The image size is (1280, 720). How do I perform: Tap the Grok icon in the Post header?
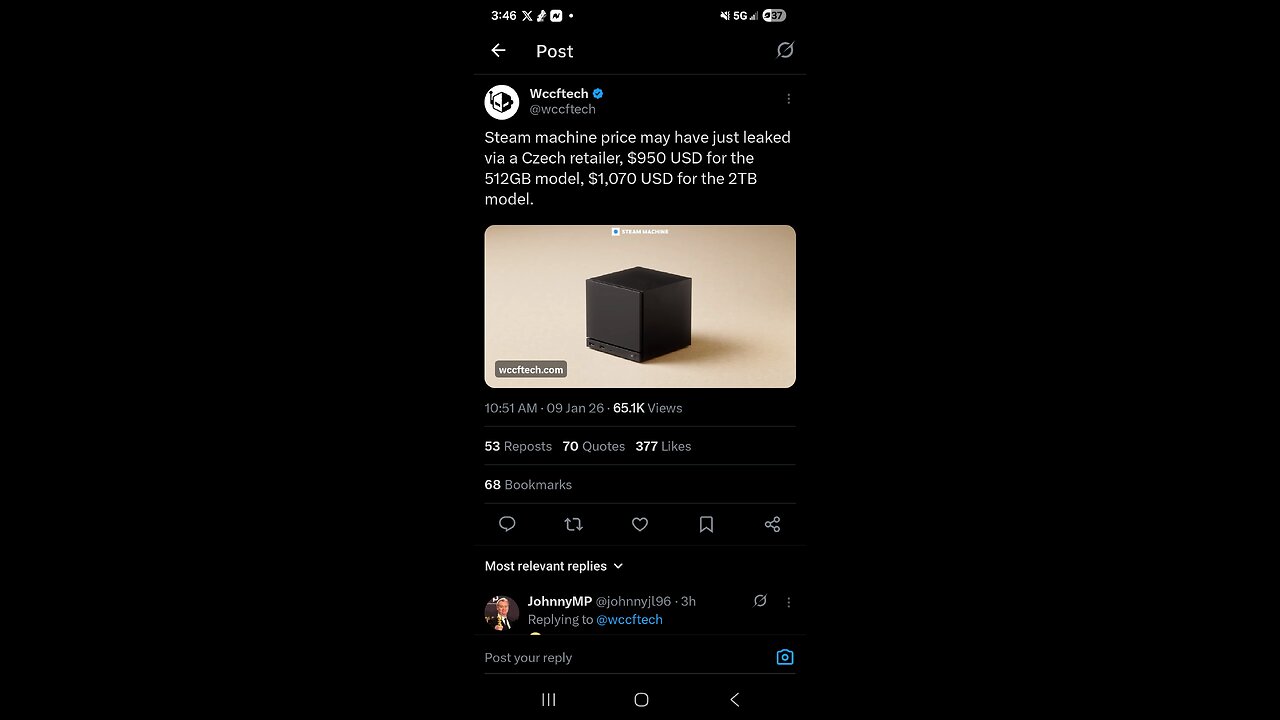(785, 50)
